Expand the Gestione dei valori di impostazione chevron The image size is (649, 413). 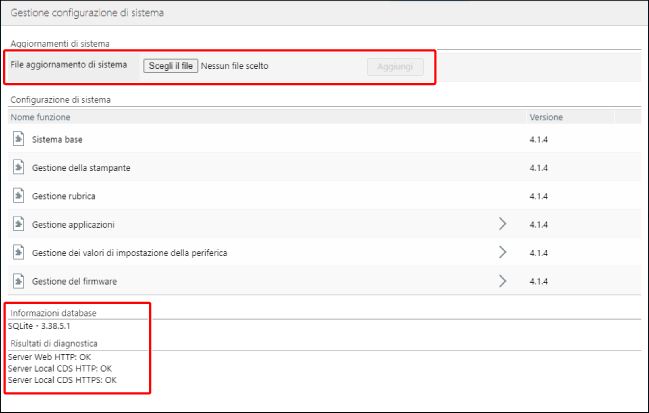503,252
